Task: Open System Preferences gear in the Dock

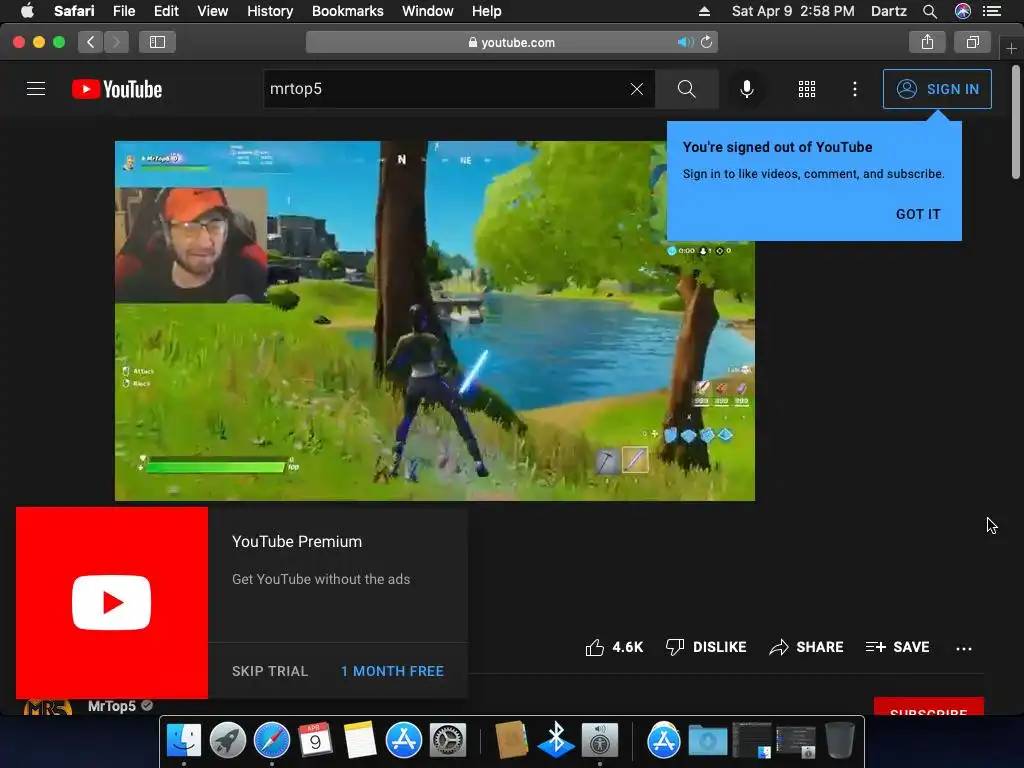Action: tap(447, 740)
